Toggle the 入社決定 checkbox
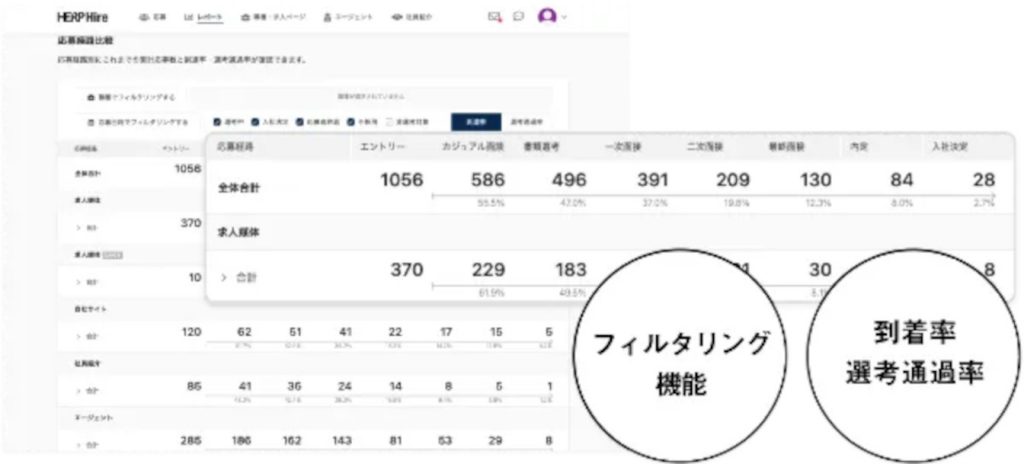This screenshot has height=464, width=1024. [x=255, y=122]
